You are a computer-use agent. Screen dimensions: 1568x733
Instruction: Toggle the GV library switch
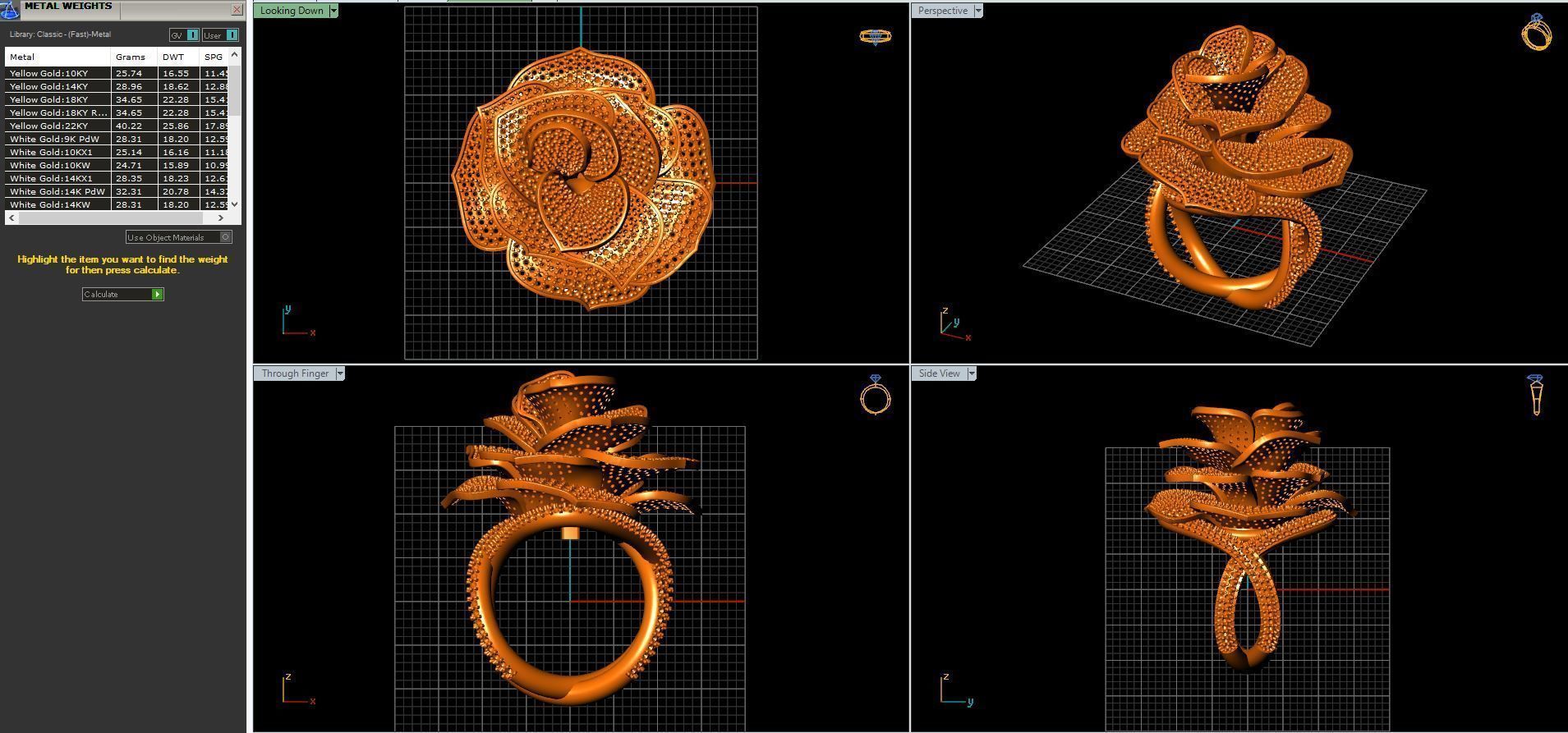(x=184, y=34)
